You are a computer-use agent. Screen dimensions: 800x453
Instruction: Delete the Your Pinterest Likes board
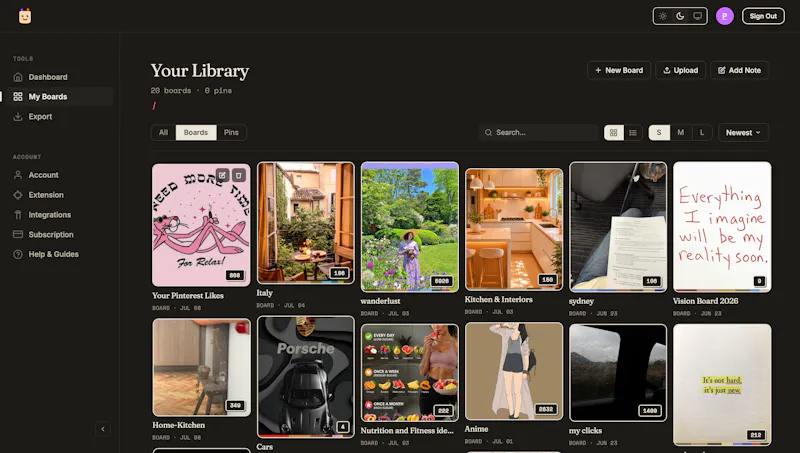pos(239,175)
